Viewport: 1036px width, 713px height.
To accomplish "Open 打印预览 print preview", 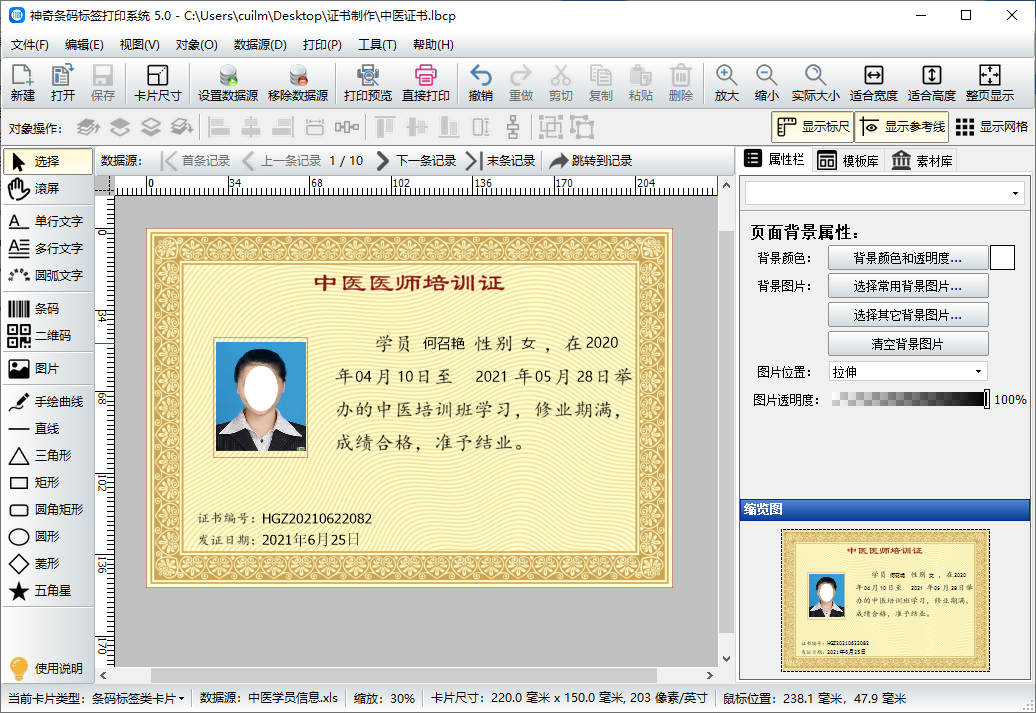I will pyautogui.click(x=367, y=82).
